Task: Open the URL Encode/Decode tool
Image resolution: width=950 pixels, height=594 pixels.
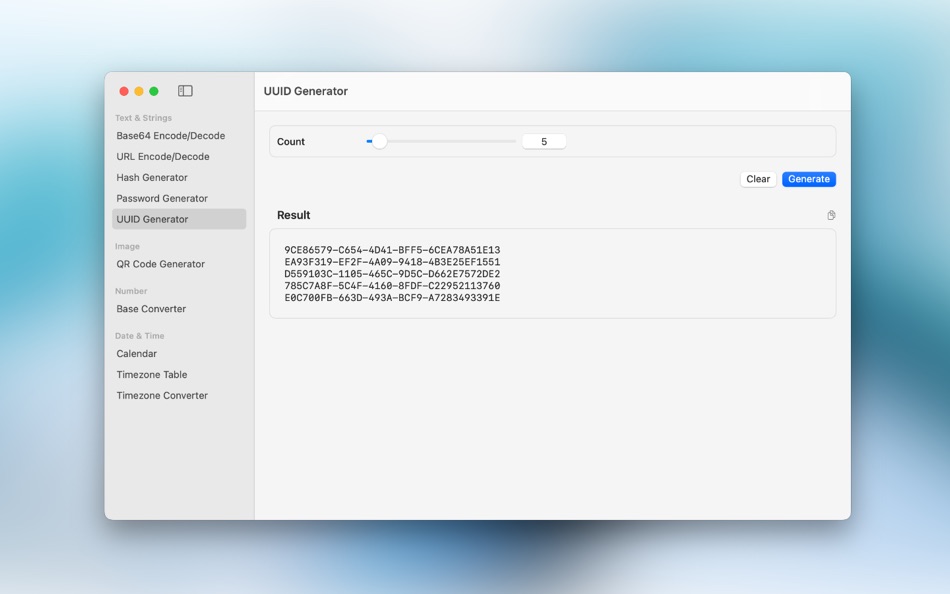Action: coord(160,156)
